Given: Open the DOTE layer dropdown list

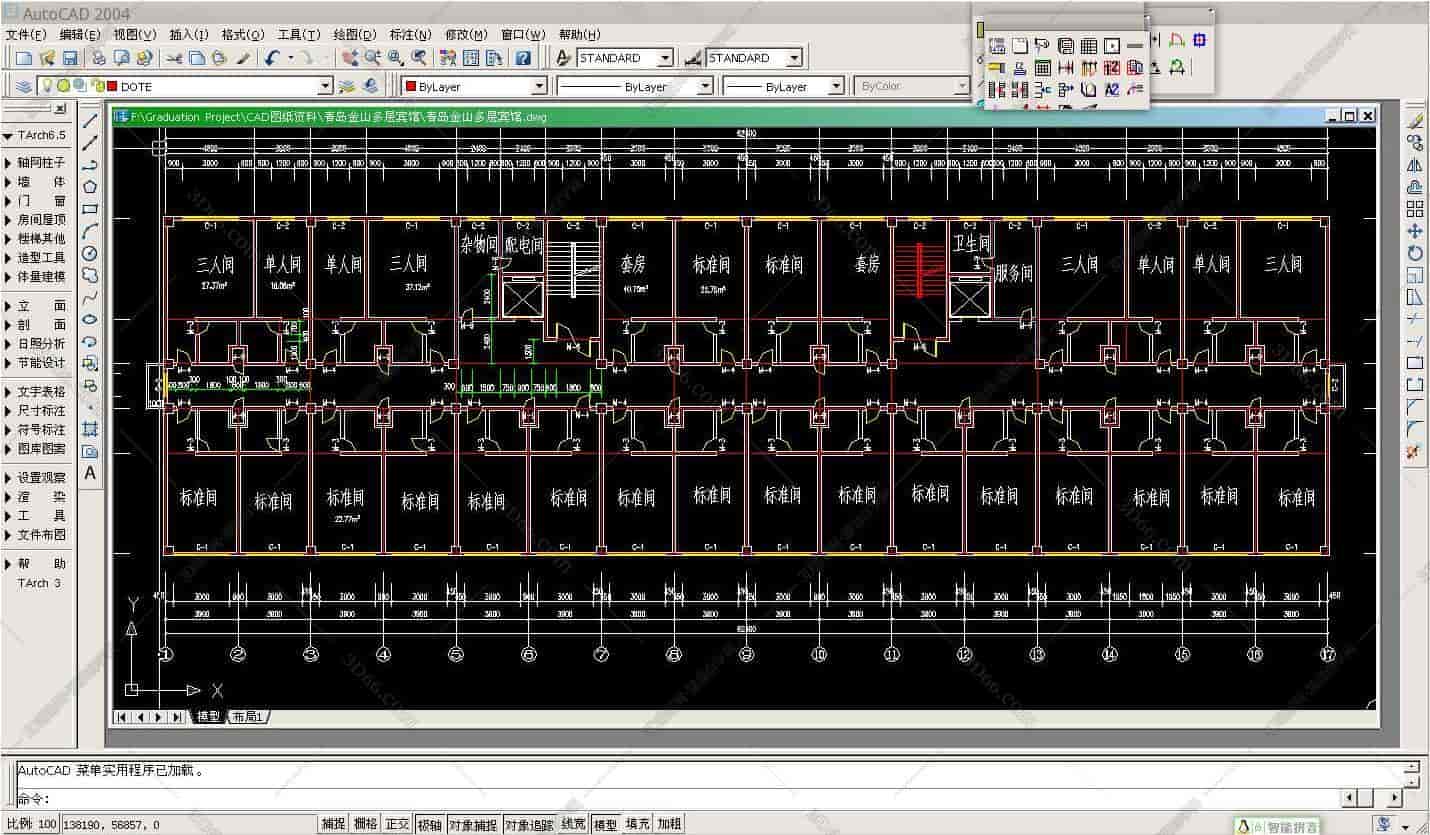Looking at the screenshot, I should pyautogui.click(x=325, y=86).
